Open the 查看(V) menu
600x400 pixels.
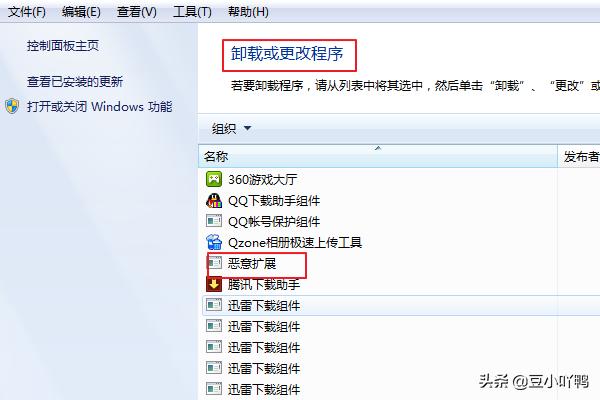point(137,12)
